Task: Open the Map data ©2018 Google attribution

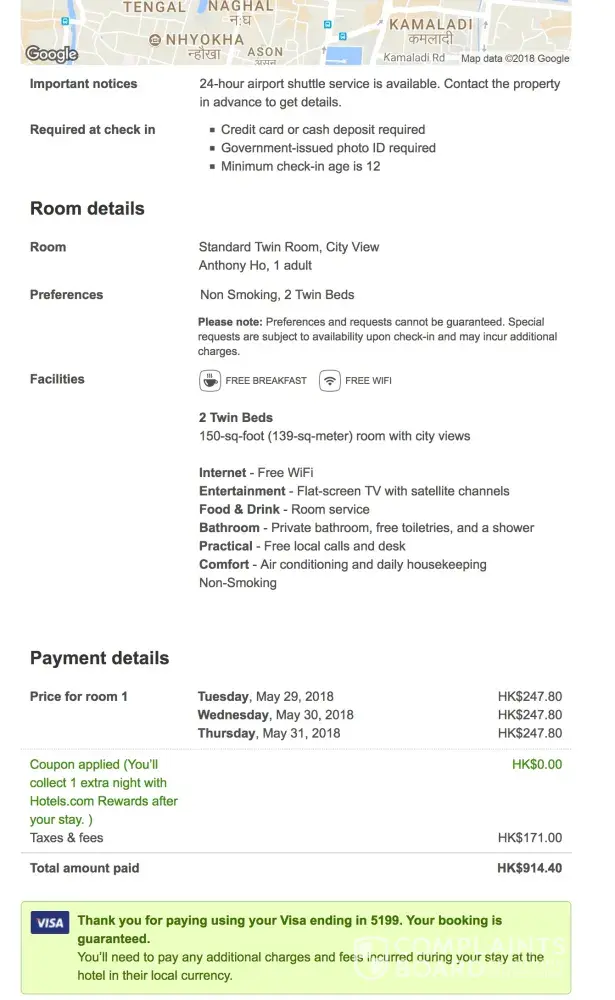Action: 515,58
